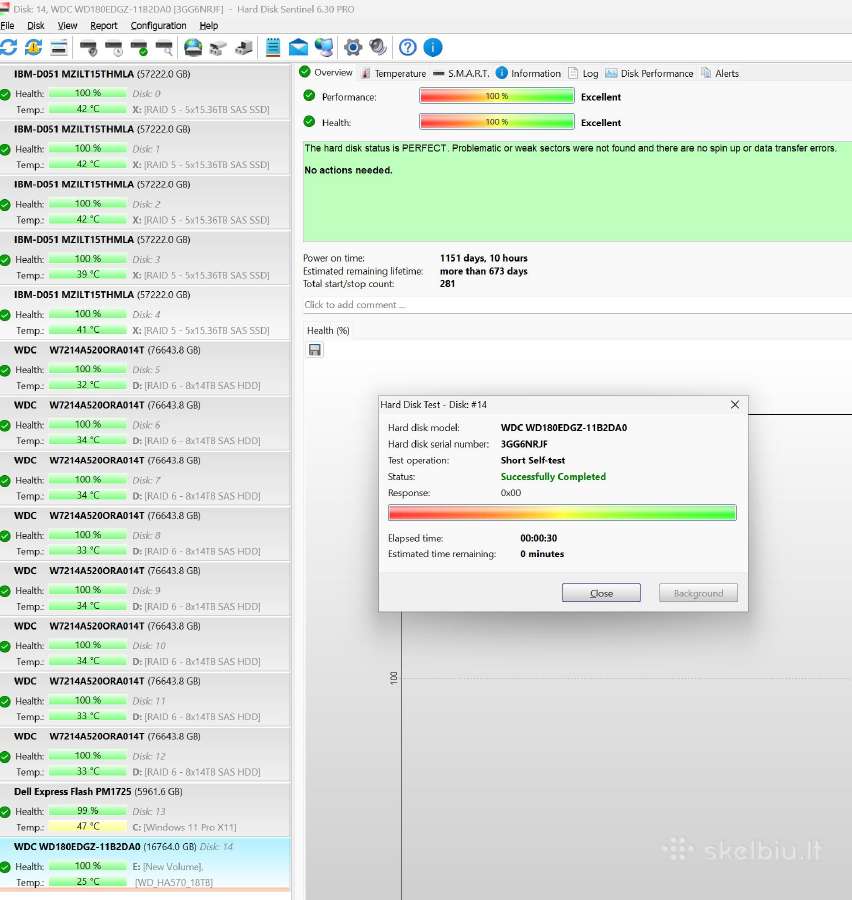Switch to the Log tab
852x900 pixels.
pos(583,73)
